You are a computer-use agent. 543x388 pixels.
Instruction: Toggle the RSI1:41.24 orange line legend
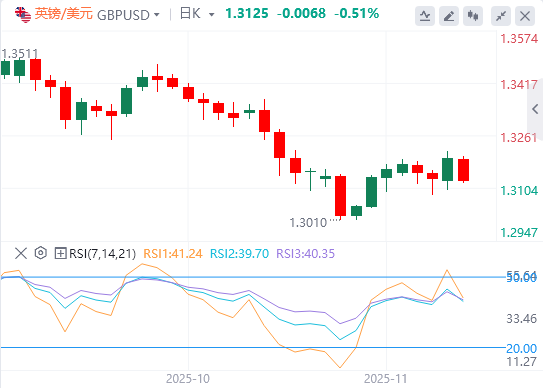[x=173, y=254]
